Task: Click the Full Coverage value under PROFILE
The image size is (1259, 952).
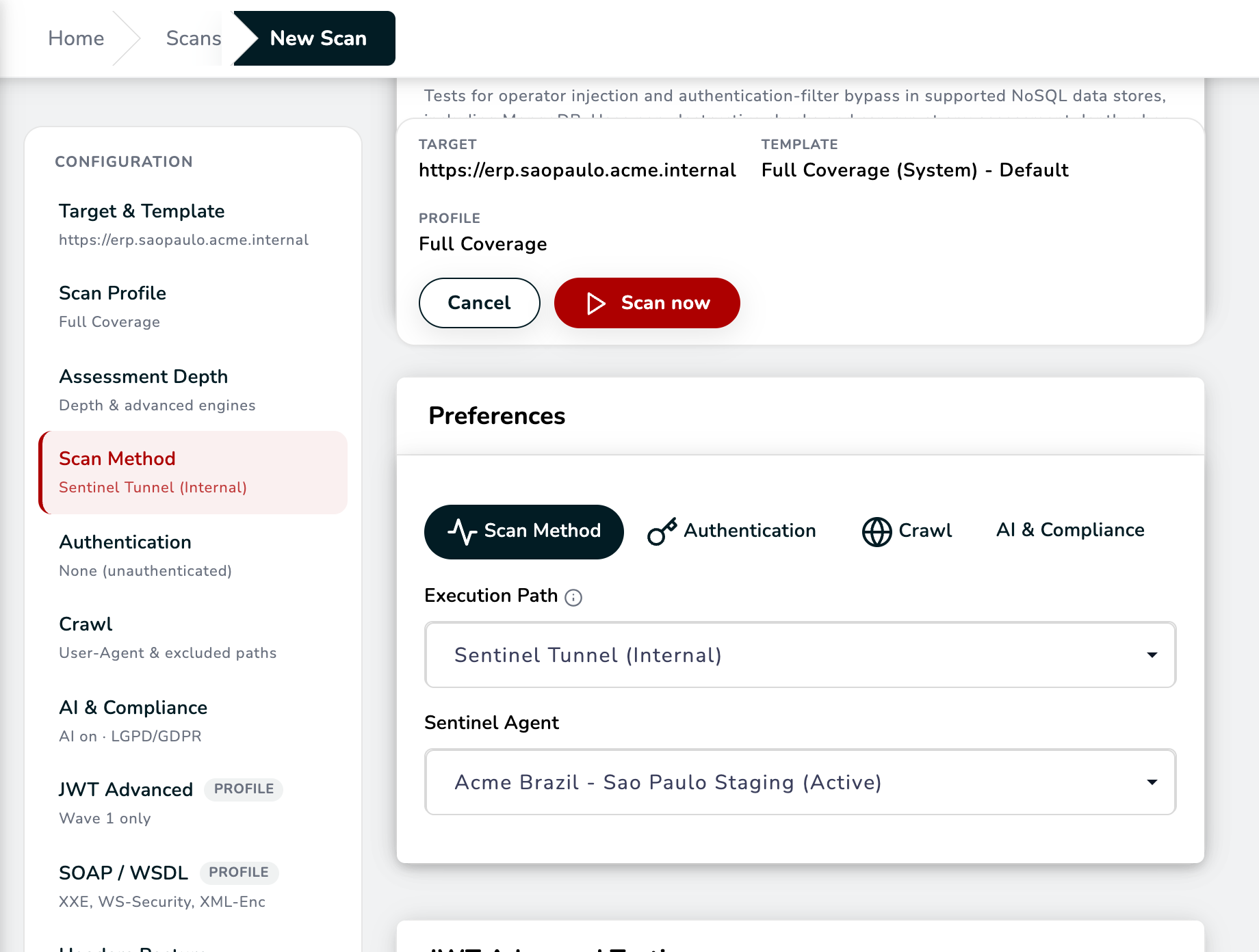Action: click(x=483, y=244)
